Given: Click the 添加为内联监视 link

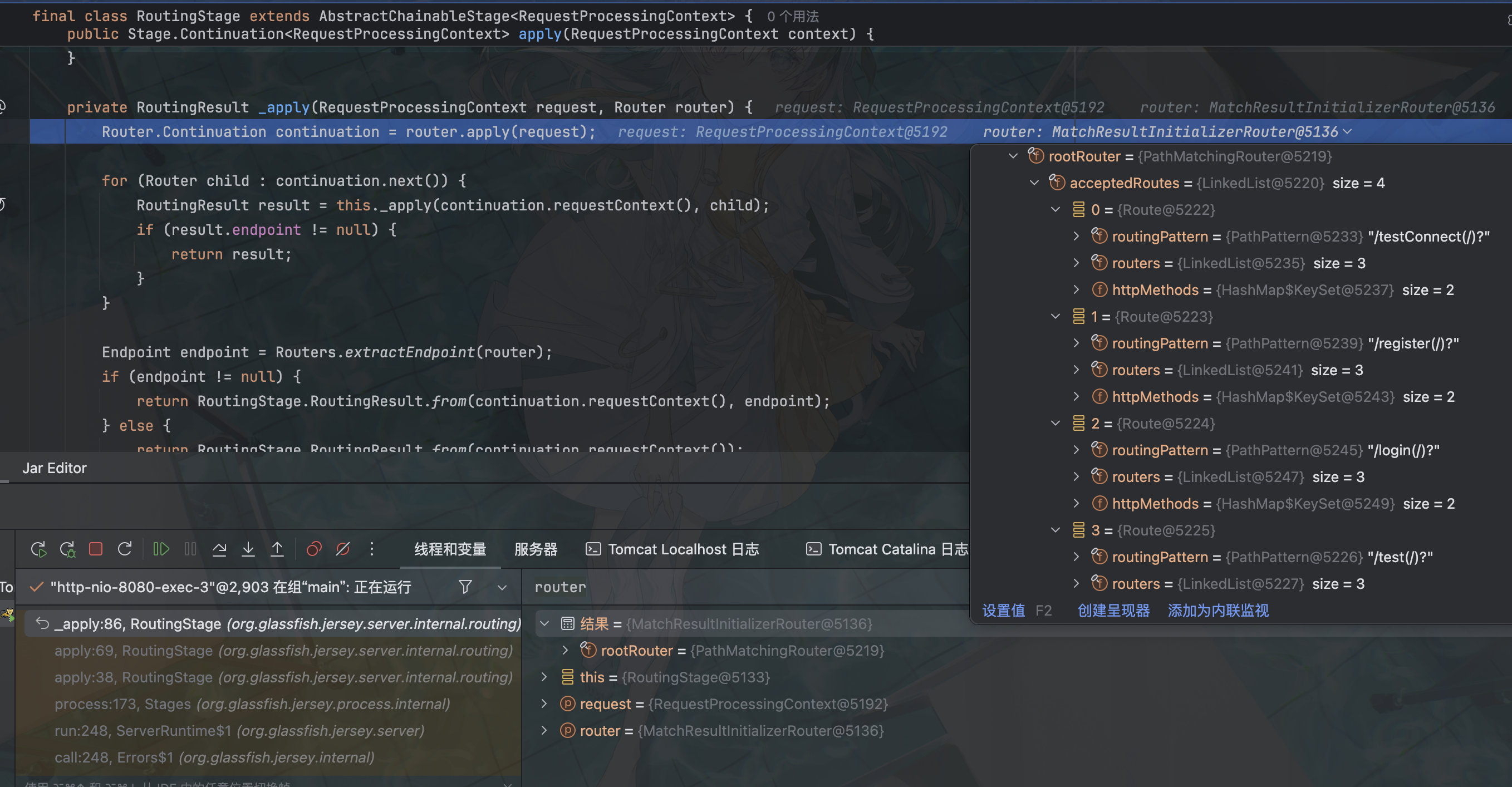Looking at the screenshot, I should pyautogui.click(x=1218, y=611).
